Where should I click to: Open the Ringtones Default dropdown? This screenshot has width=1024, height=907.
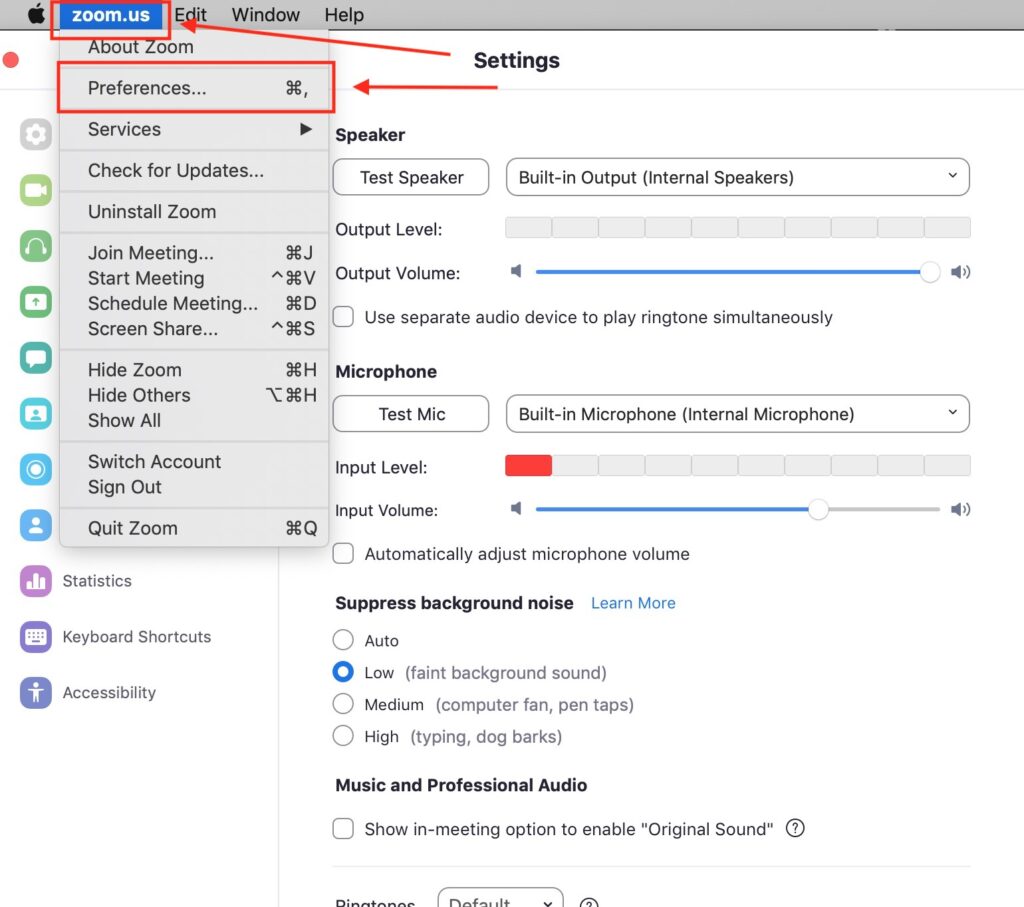tap(500, 898)
